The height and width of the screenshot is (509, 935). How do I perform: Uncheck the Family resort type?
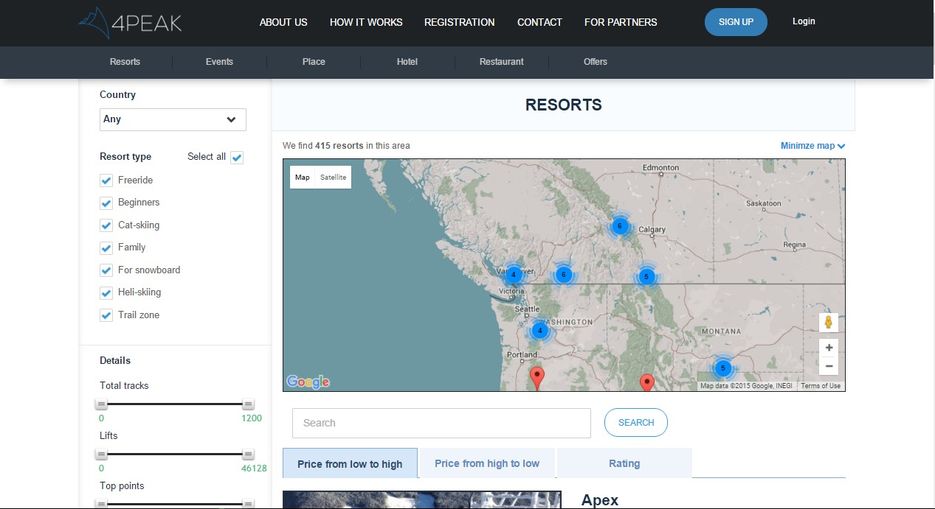pos(106,247)
